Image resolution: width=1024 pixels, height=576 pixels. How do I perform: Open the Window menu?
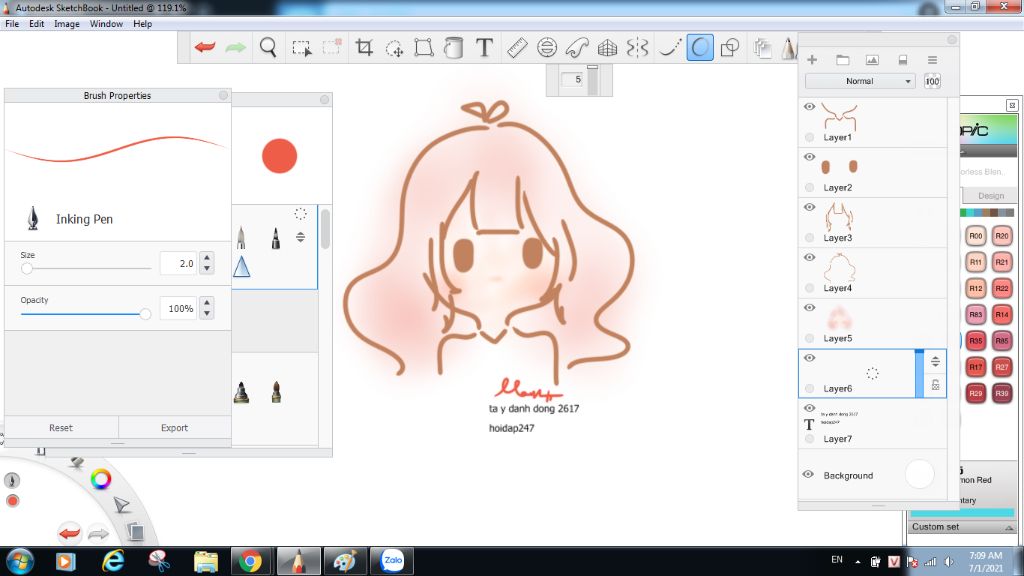click(x=106, y=24)
